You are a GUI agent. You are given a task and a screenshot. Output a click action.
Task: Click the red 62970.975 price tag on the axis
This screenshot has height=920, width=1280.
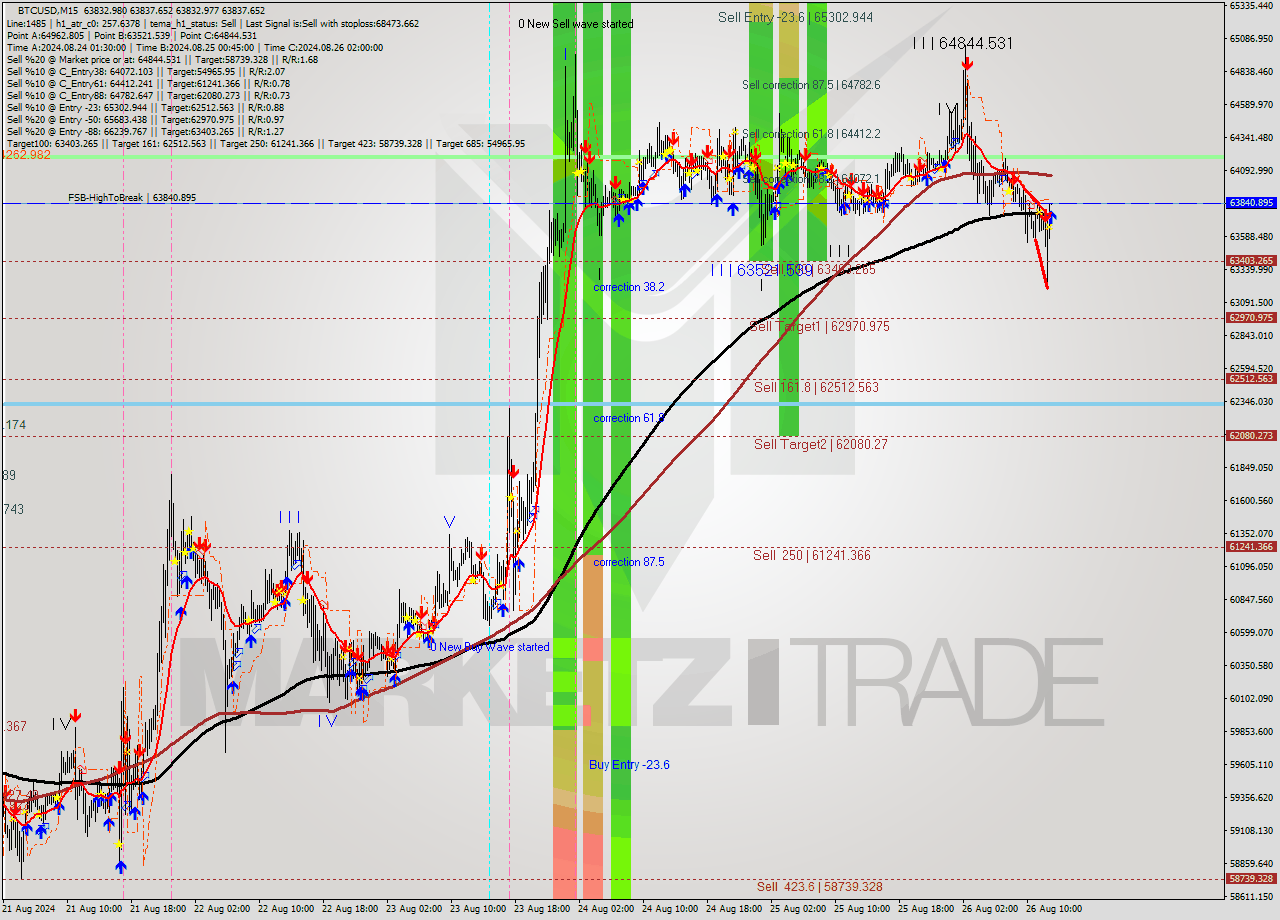pos(1250,318)
